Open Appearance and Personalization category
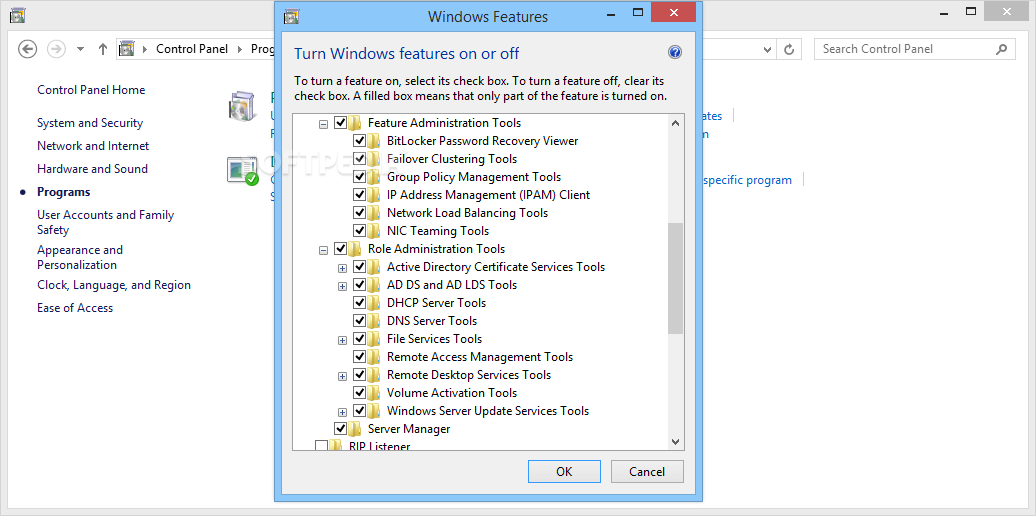Image resolution: width=1036 pixels, height=516 pixels. (80, 258)
